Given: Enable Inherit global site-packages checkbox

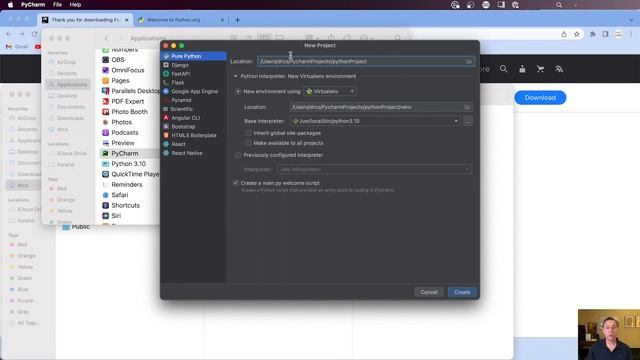Looking at the screenshot, I should (x=248, y=133).
